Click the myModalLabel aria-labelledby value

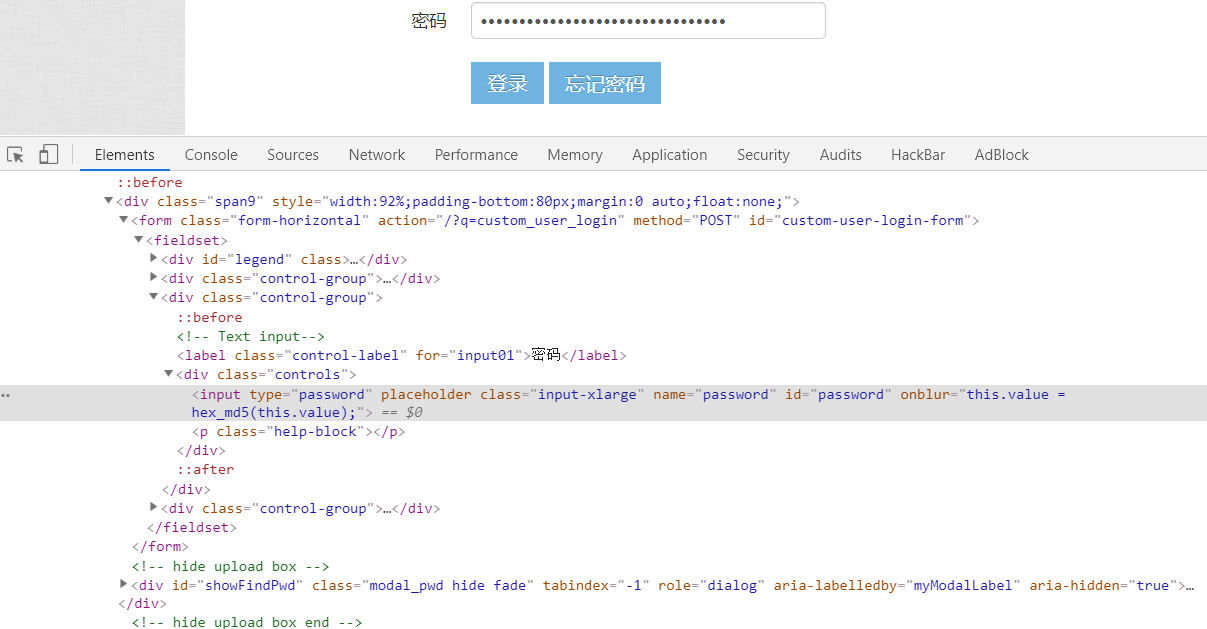[964, 585]
